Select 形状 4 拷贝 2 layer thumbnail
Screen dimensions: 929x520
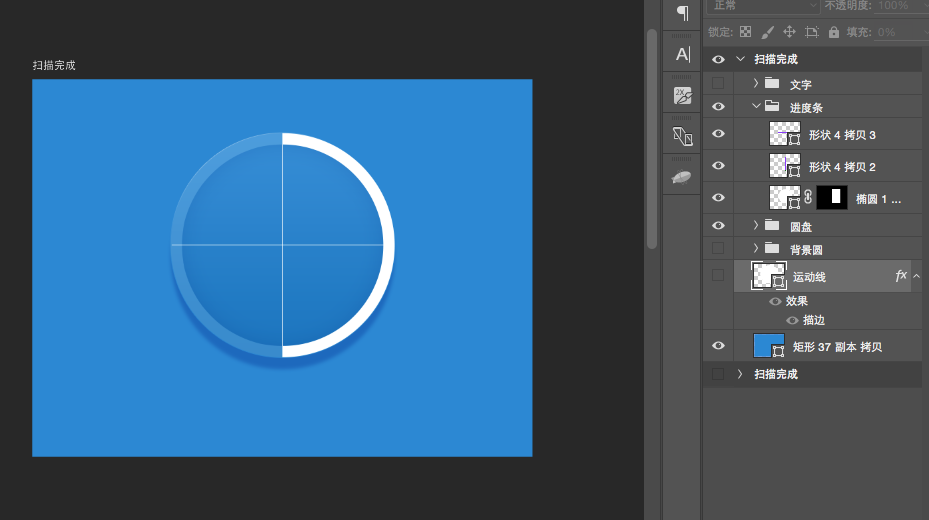(784, 166)
